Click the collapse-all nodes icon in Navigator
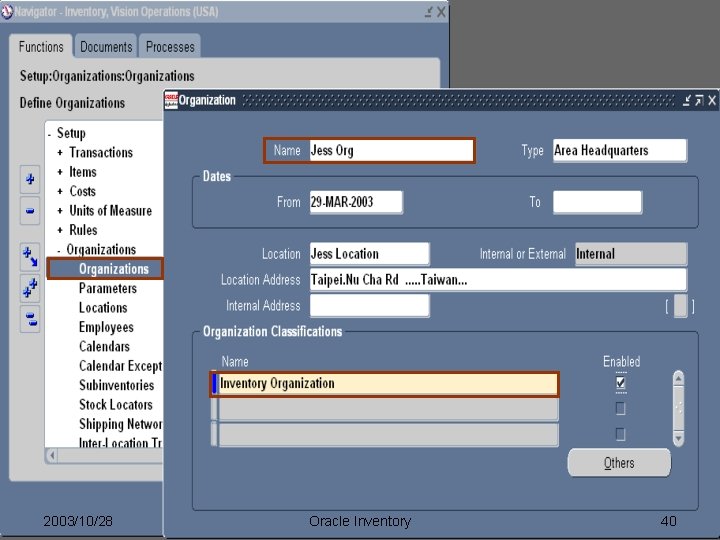Image resolution: width=720 pixels, height=540 pixels. 30,318
